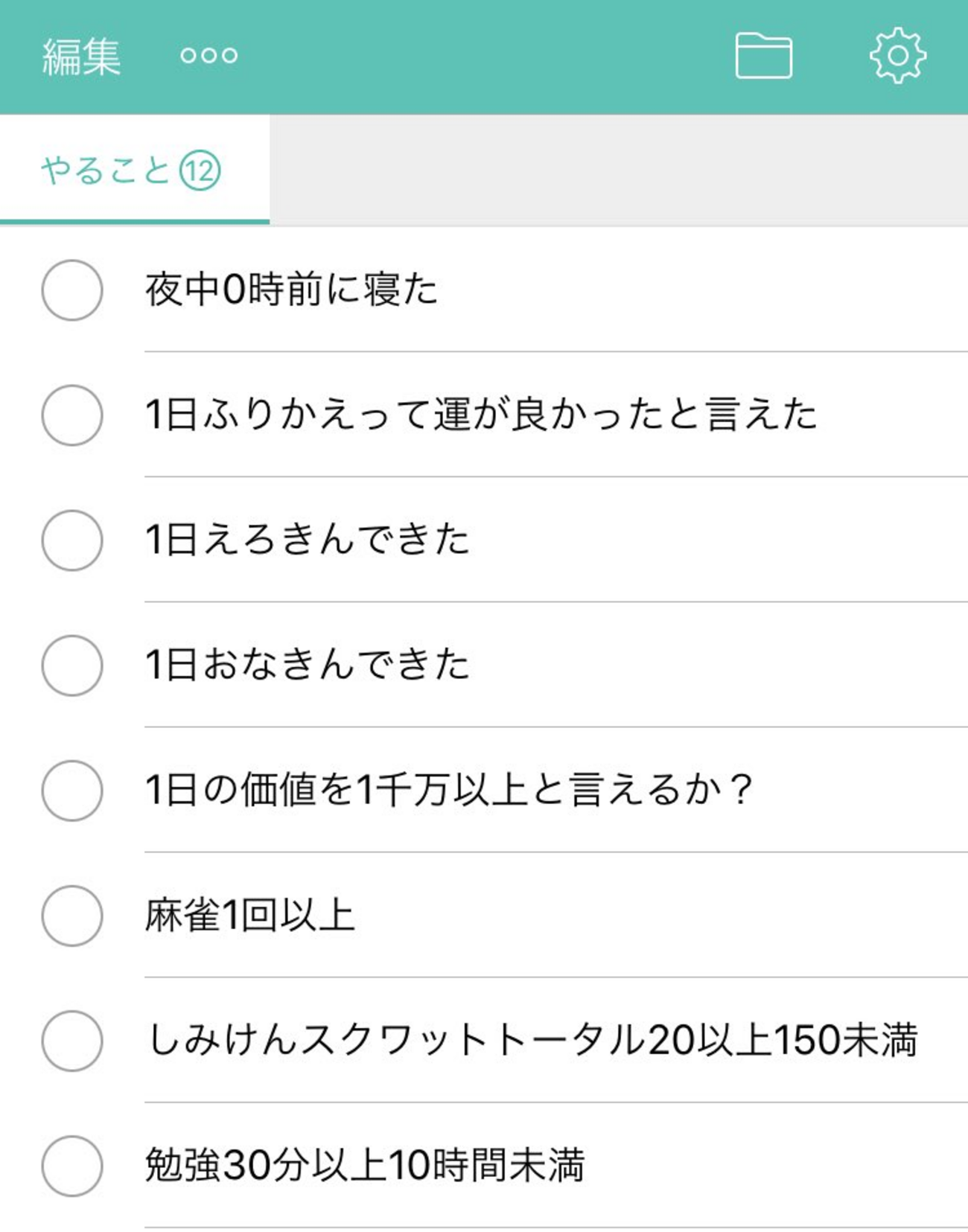
Task: Select the やること tab
Action: coord(105,170)
